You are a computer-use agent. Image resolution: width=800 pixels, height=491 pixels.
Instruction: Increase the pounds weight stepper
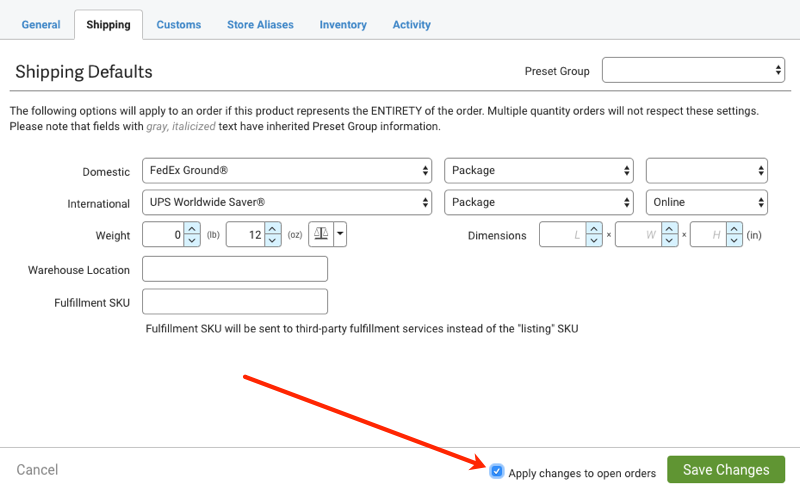tap(192, 229)
